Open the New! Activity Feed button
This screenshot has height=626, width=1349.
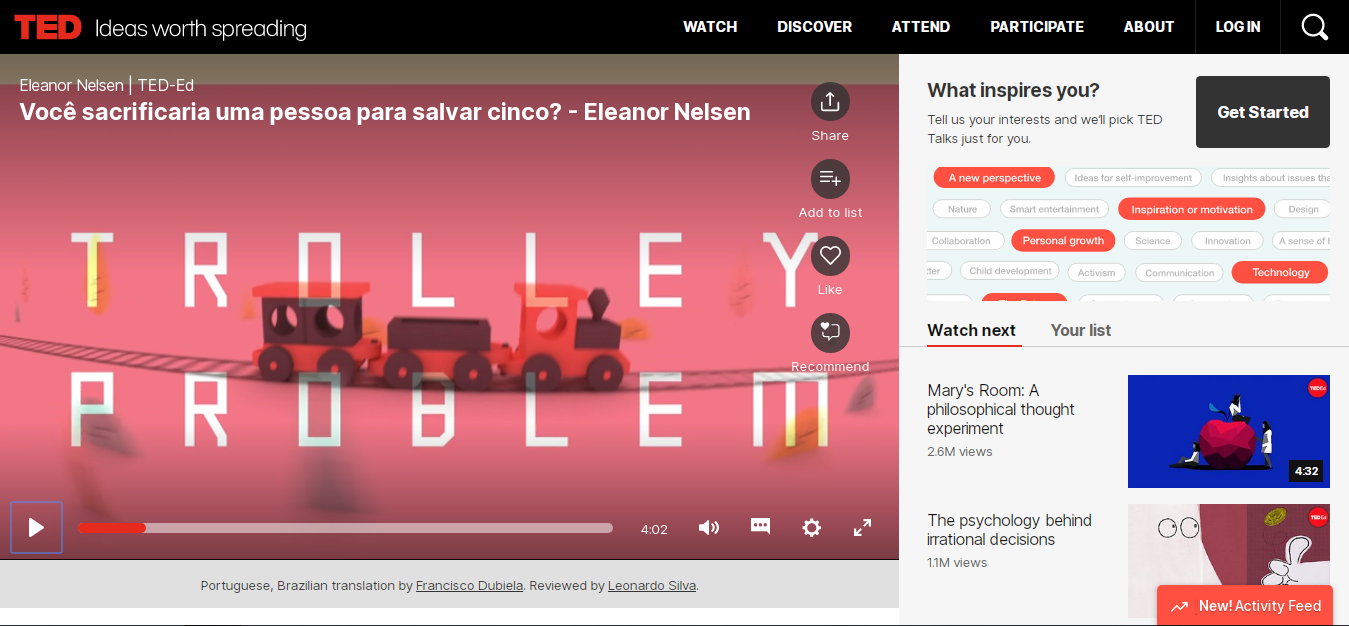click(1245, 605)
